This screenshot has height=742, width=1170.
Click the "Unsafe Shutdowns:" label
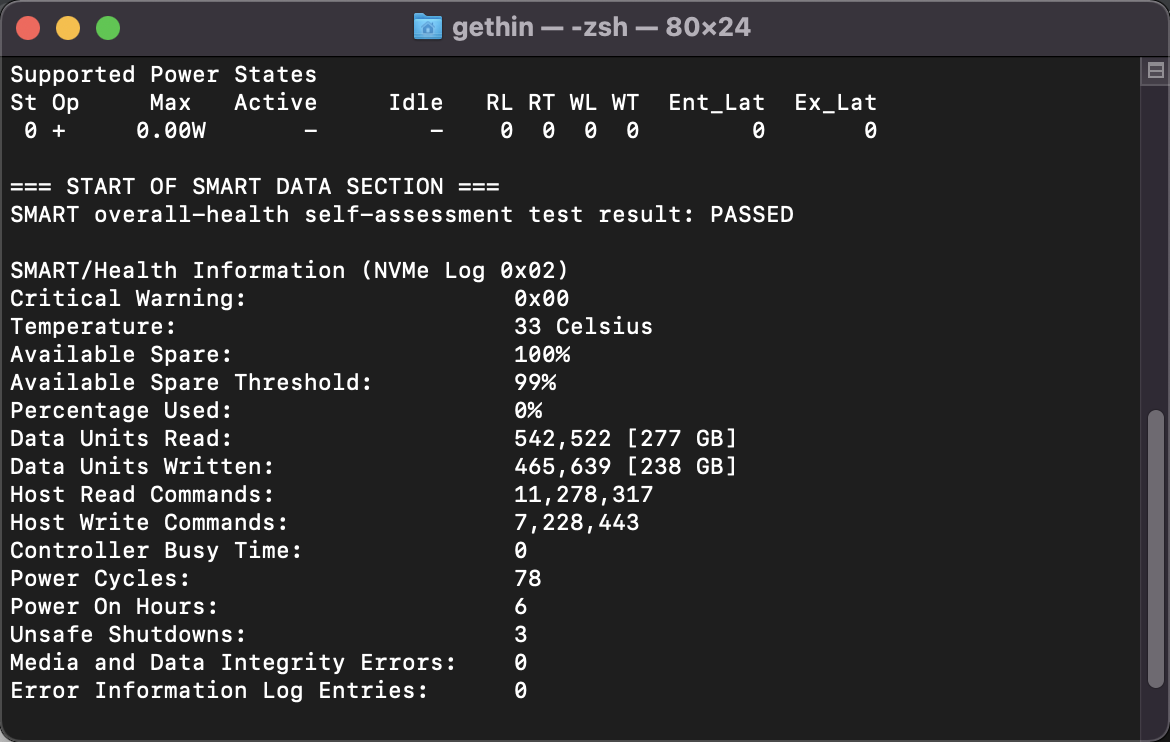click(x=128, y=634)
